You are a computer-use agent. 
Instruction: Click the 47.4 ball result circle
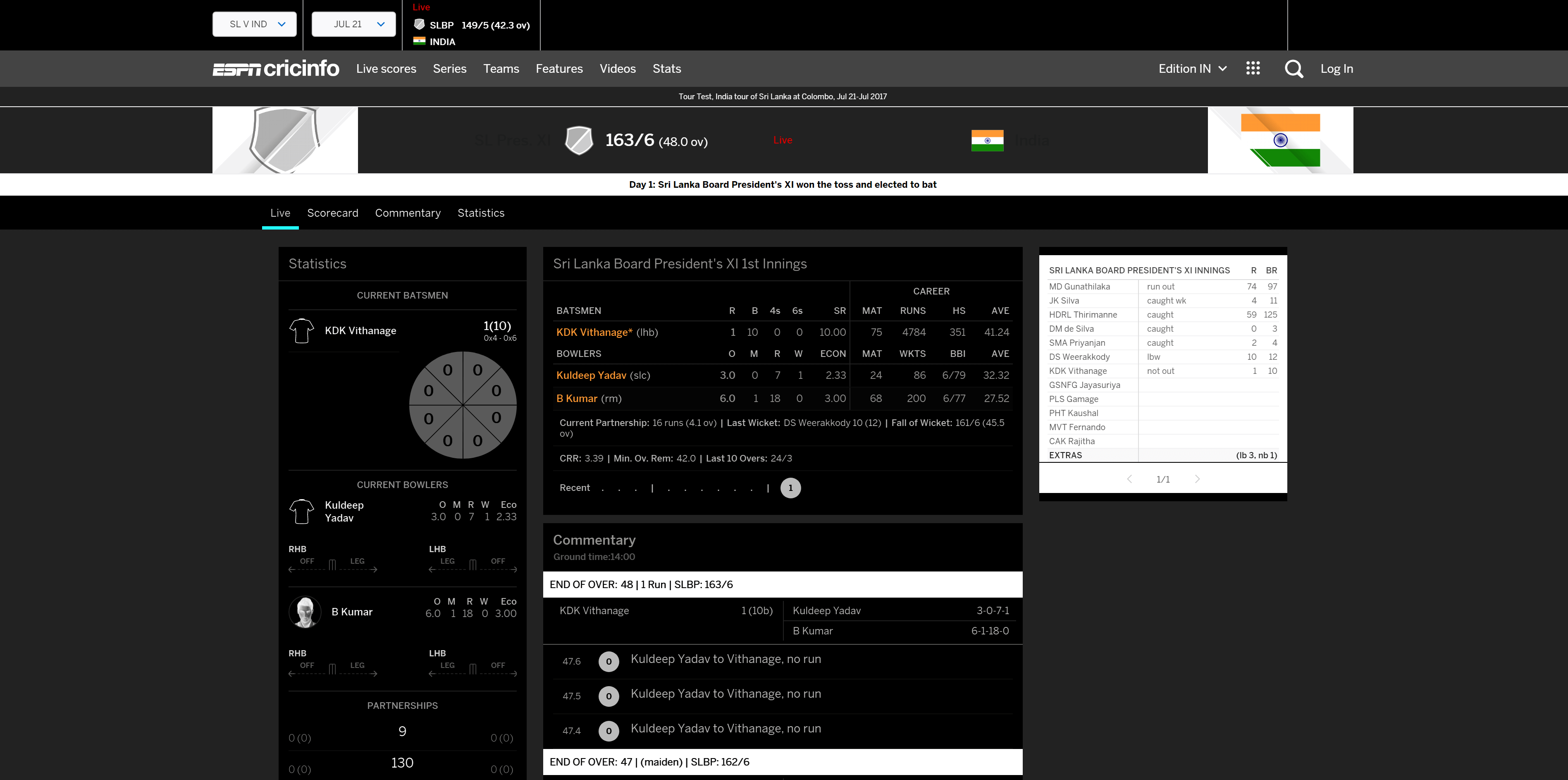point(609,731)
